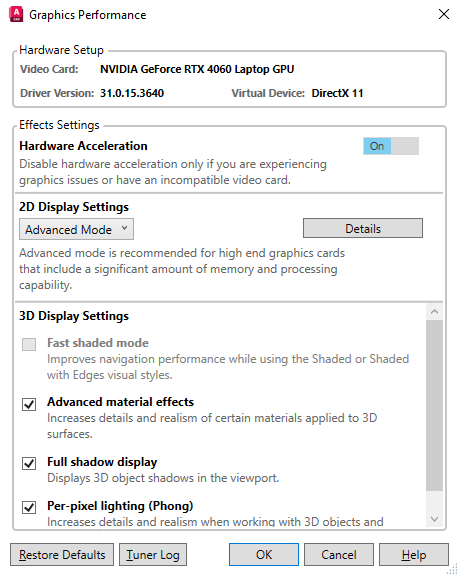Click the AutoCAD app icon in title bar
The height and width of the screenshot is (576, 459).
click(16, 14)
